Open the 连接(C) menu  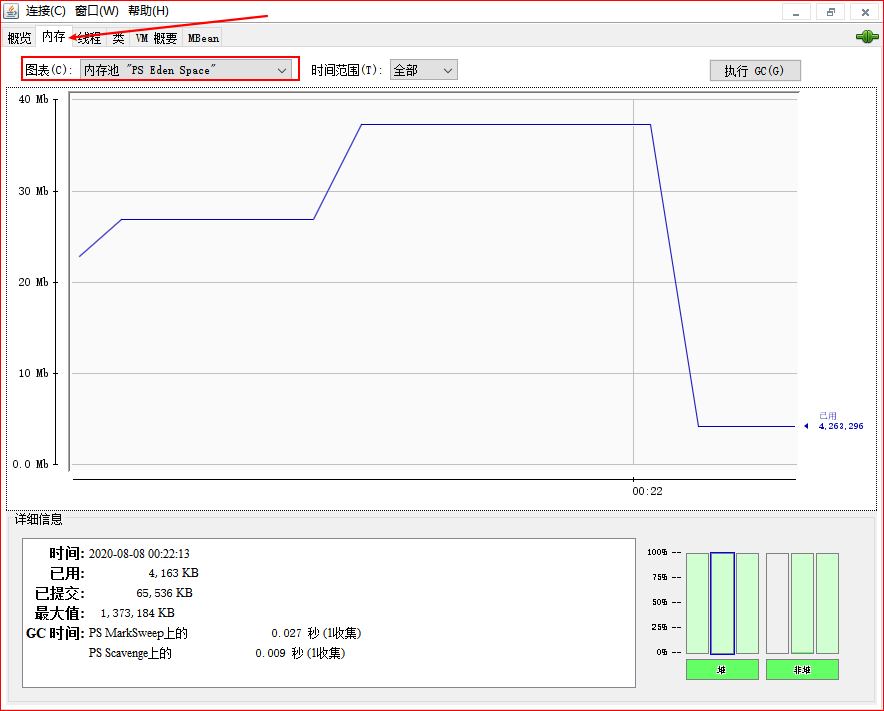(46, 11)
